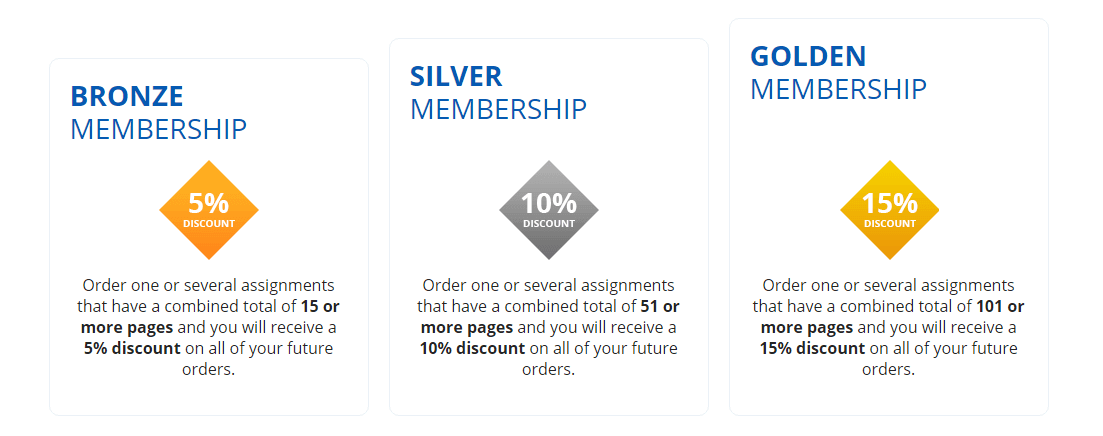Click the gray 10% discount diamond badge
The image size is (1103, 436).
[549, 210]
